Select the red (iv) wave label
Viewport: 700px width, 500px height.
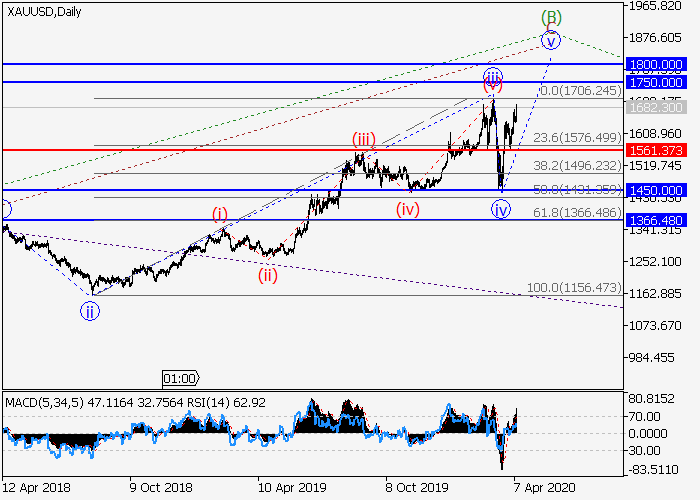point(407,209)
